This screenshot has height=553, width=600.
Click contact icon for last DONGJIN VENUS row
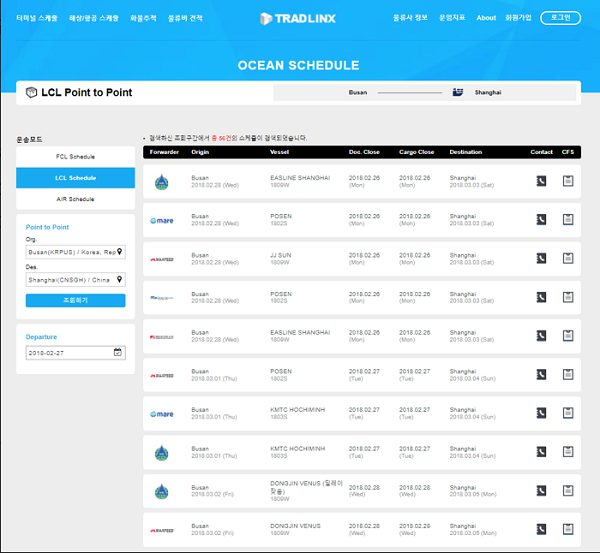click(x=541, y=529)
